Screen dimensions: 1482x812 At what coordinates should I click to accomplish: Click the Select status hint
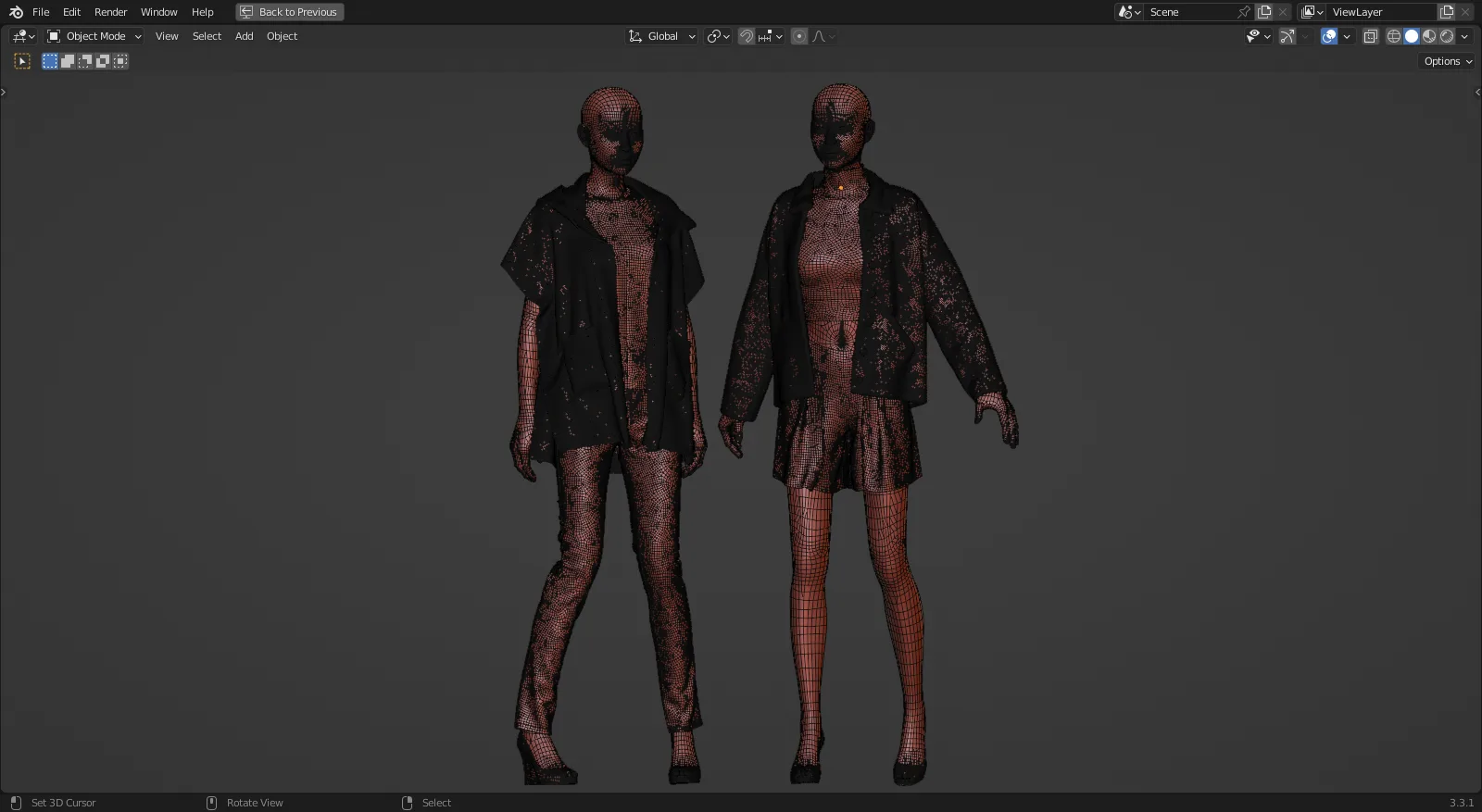pyautogui.click(x=436, y=803)
